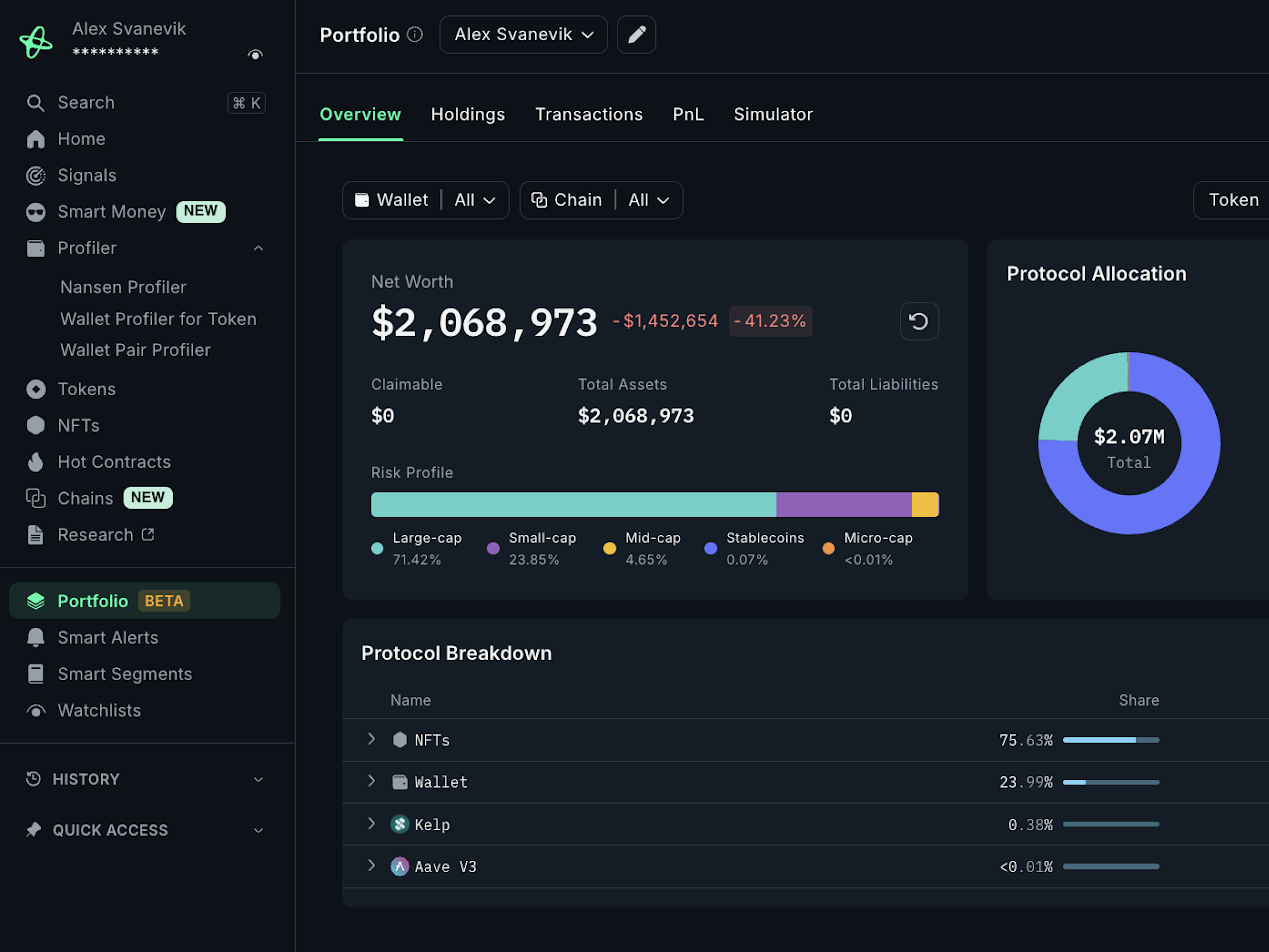Click the Home house icon
The image size is (1269, 952).
pos(36,139)
